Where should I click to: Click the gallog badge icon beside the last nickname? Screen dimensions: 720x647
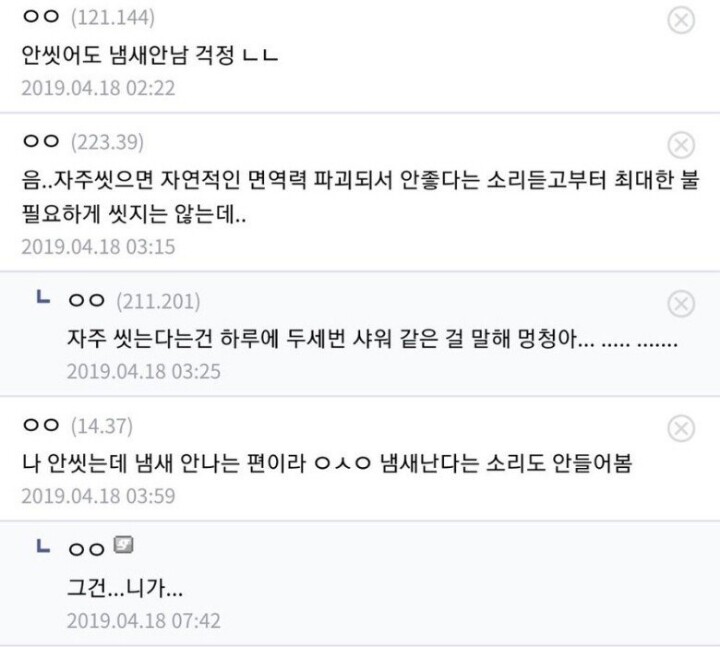coord(125,546)
